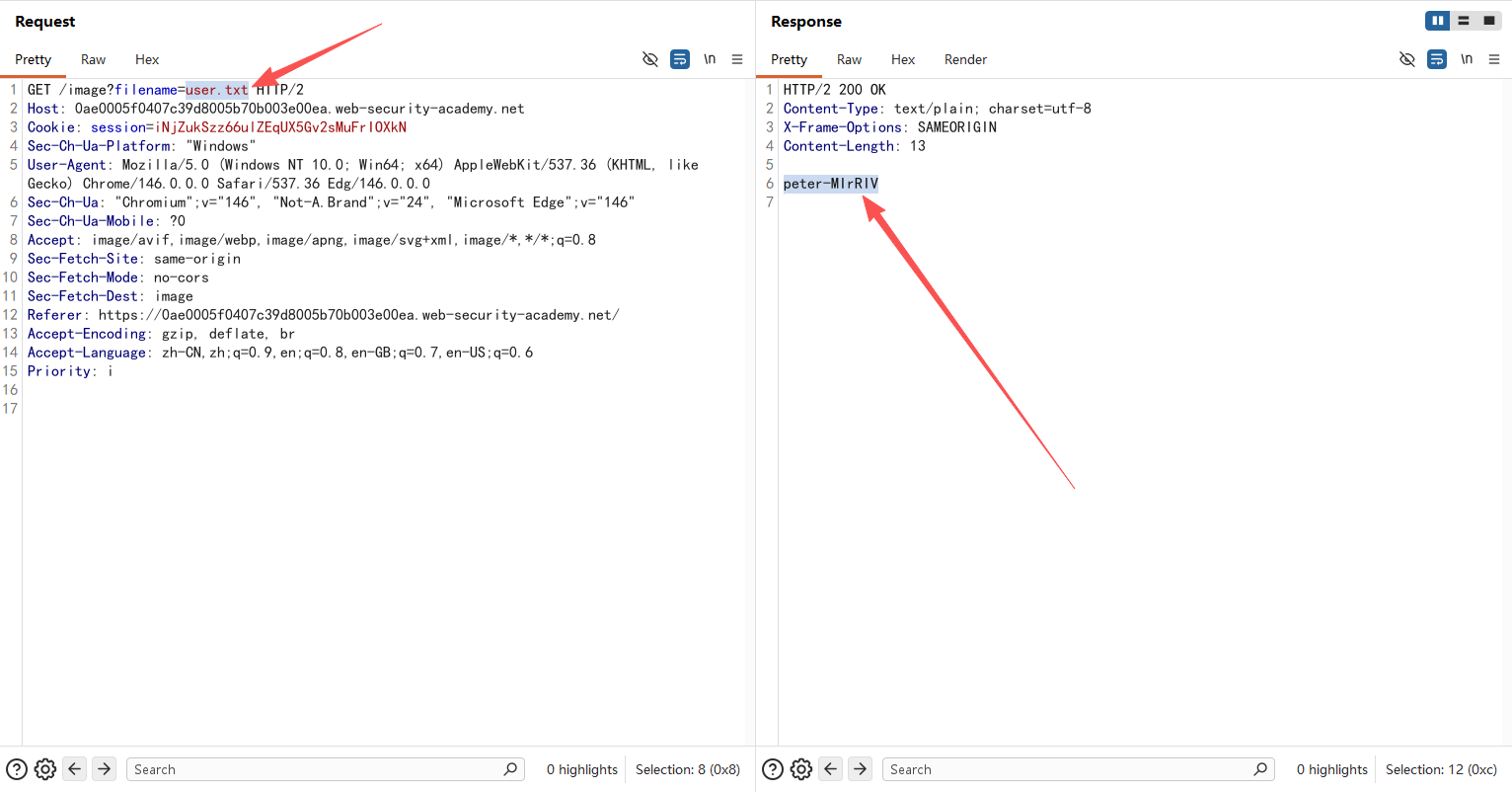This screenshot has height=792, width=1512.
Task: Select top-bottom stacked layout icon
Action: (x=1464, y=21)
